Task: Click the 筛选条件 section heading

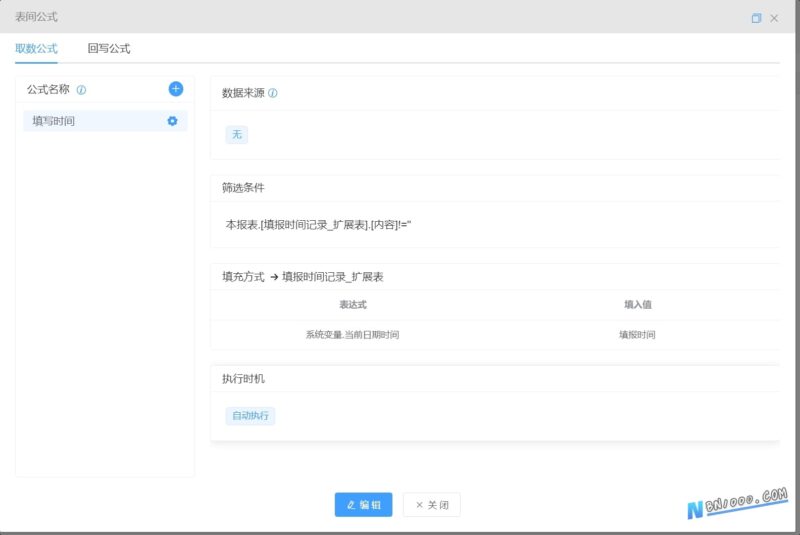Action: tap(243, 188)
